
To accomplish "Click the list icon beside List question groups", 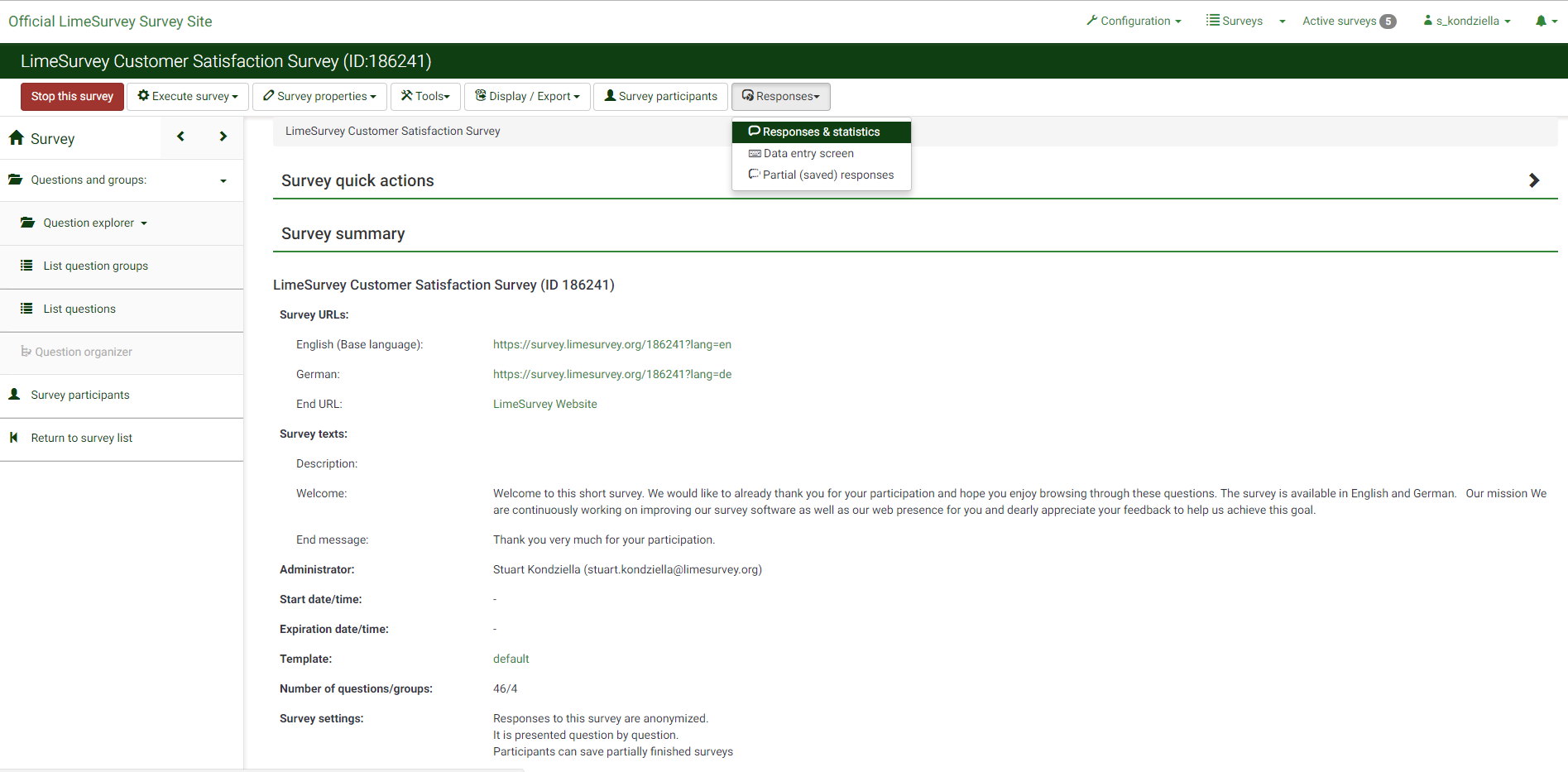I will point(26,266).
